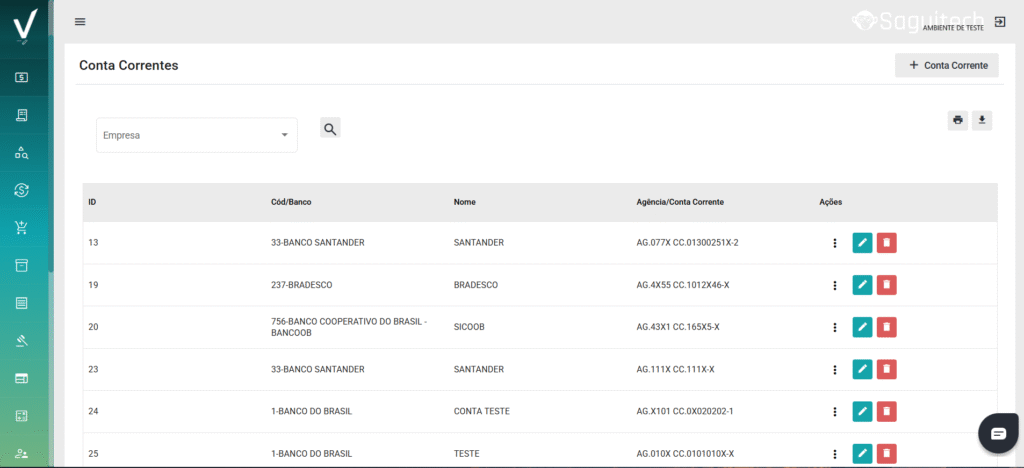Edit the BRADESCO account row

[862, 285]
